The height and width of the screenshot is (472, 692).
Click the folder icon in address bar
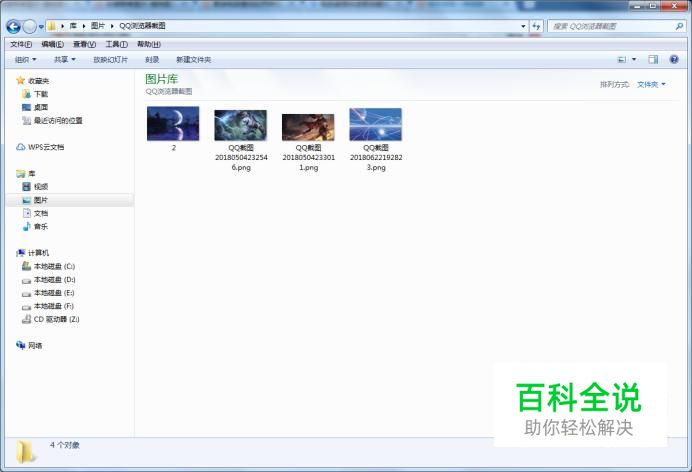coord(52,26)
